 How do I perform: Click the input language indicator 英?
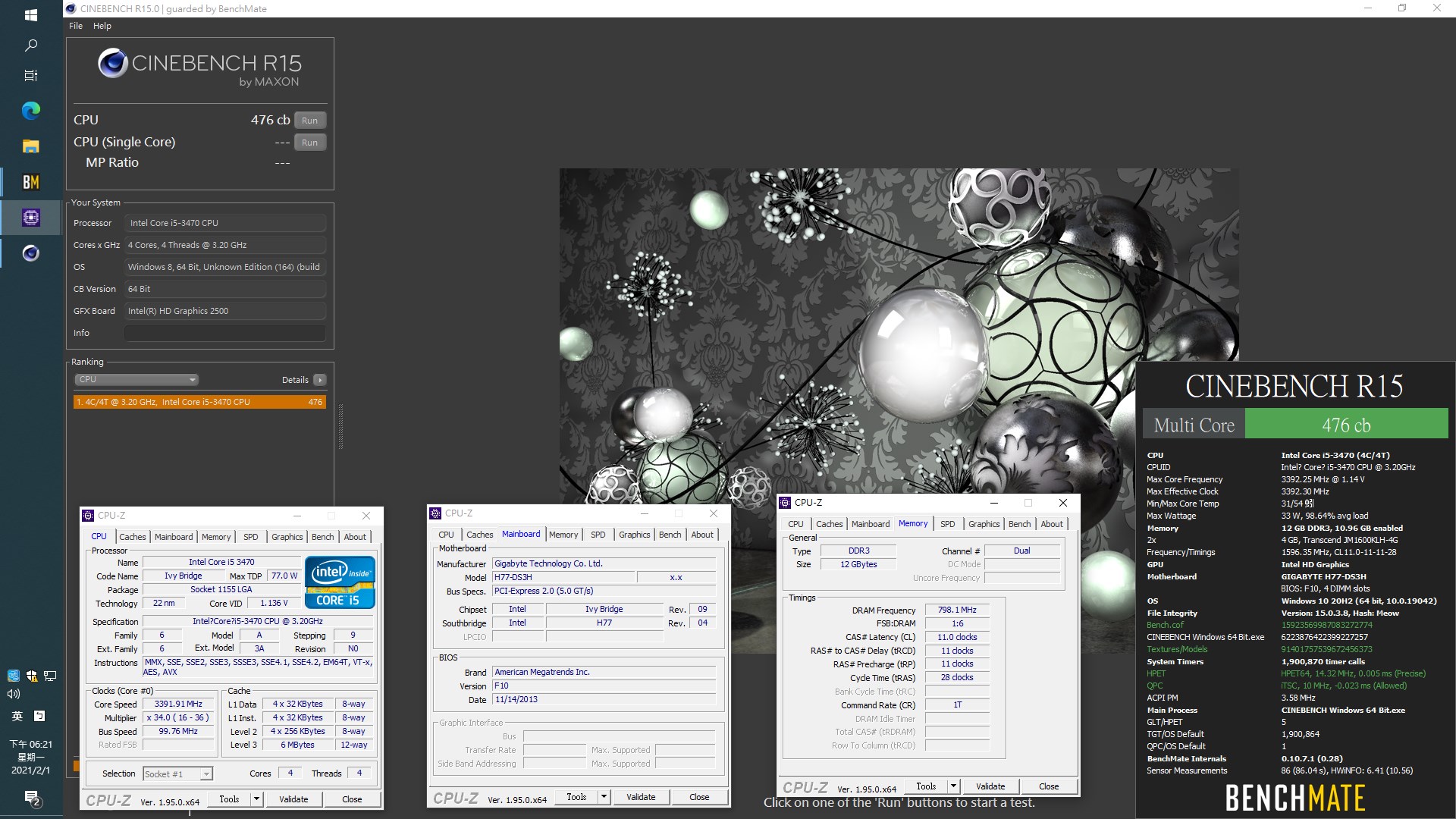[x=17, y=716]
